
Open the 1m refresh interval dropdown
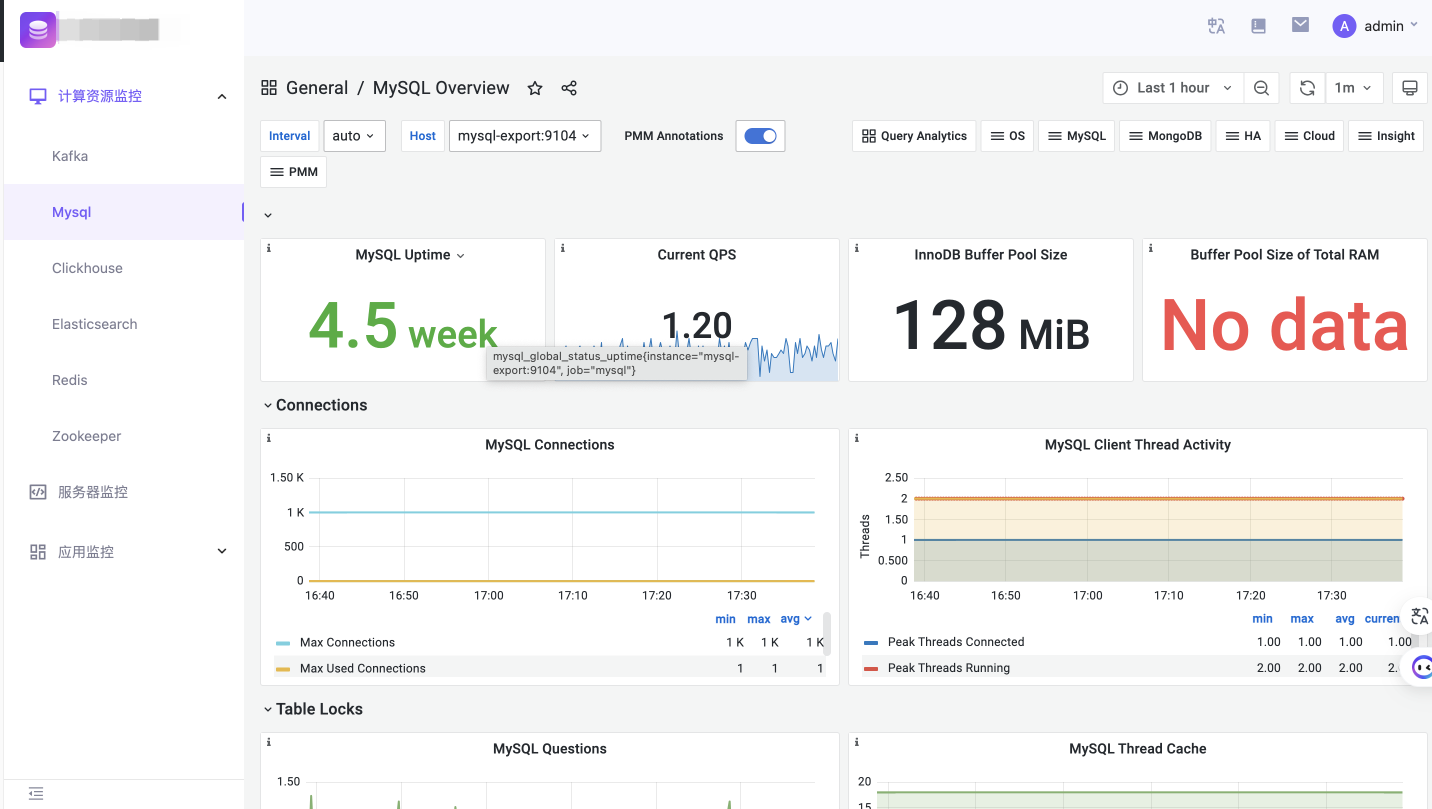point(1355,88)
